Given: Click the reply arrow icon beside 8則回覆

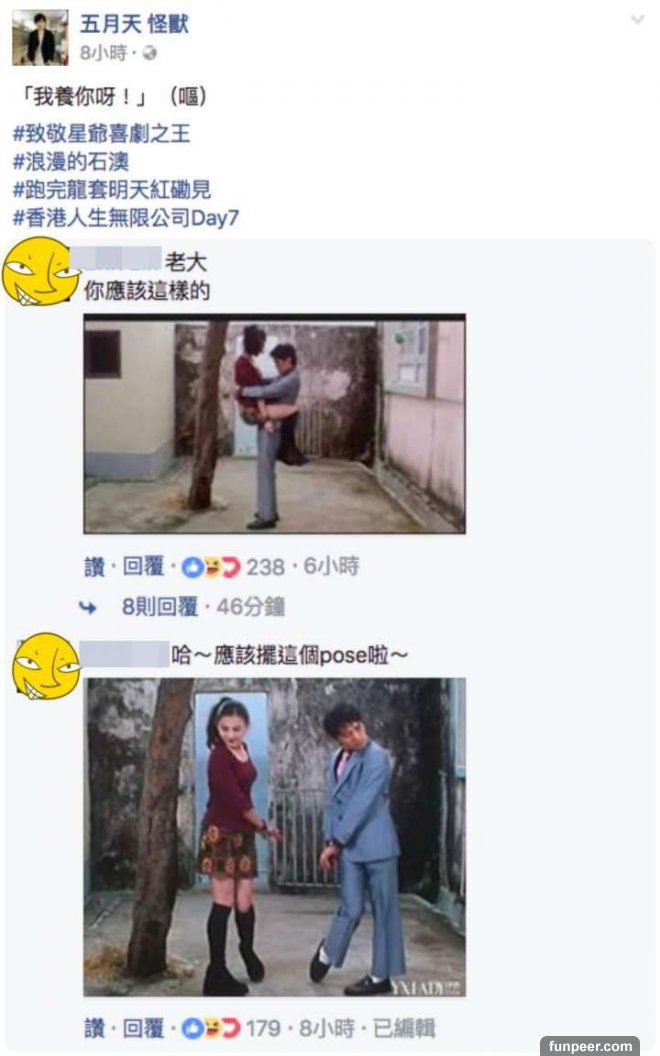Looking at the screenshot, I should point(88,607).
